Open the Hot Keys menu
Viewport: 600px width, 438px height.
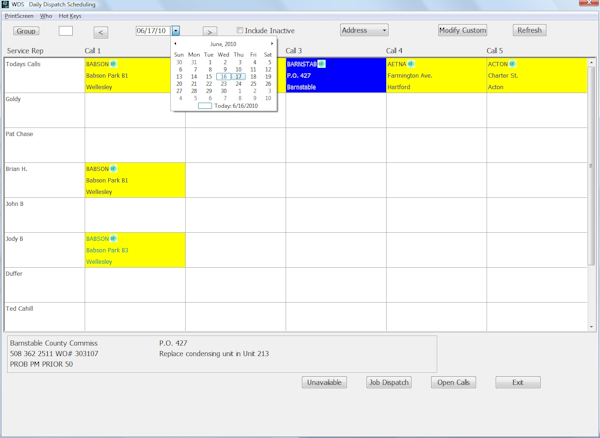tap(70, 16)
